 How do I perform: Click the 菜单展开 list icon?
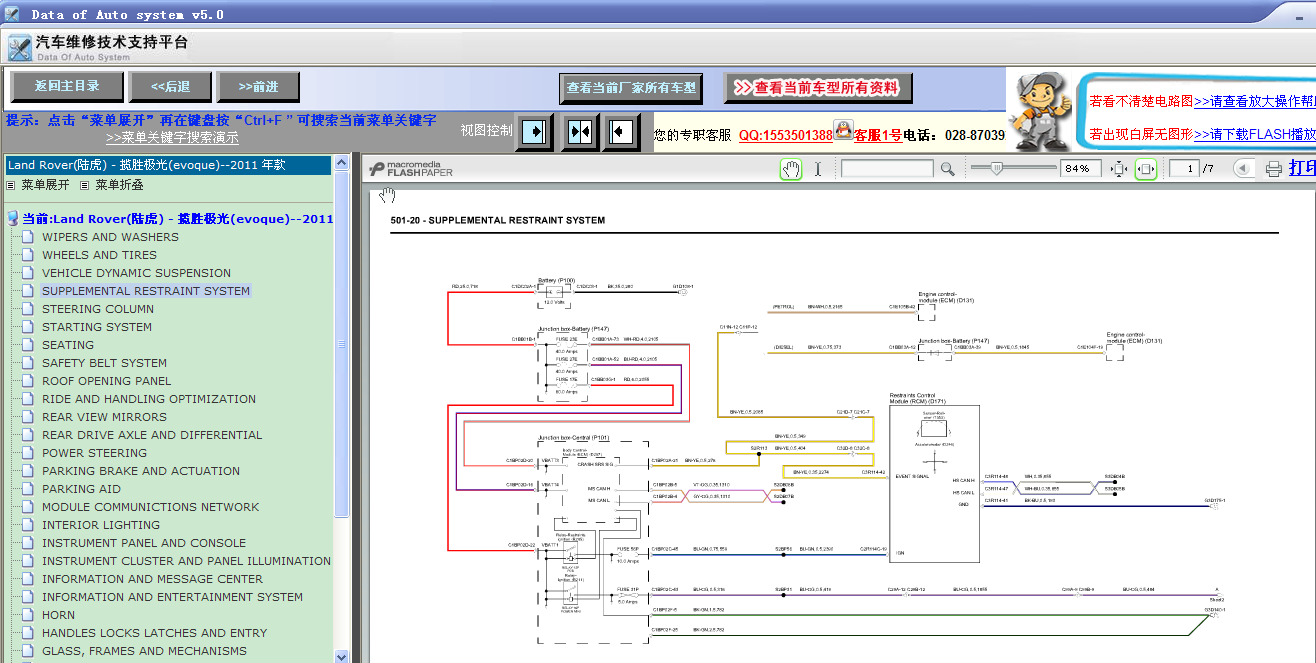click(x=11, y=185)
